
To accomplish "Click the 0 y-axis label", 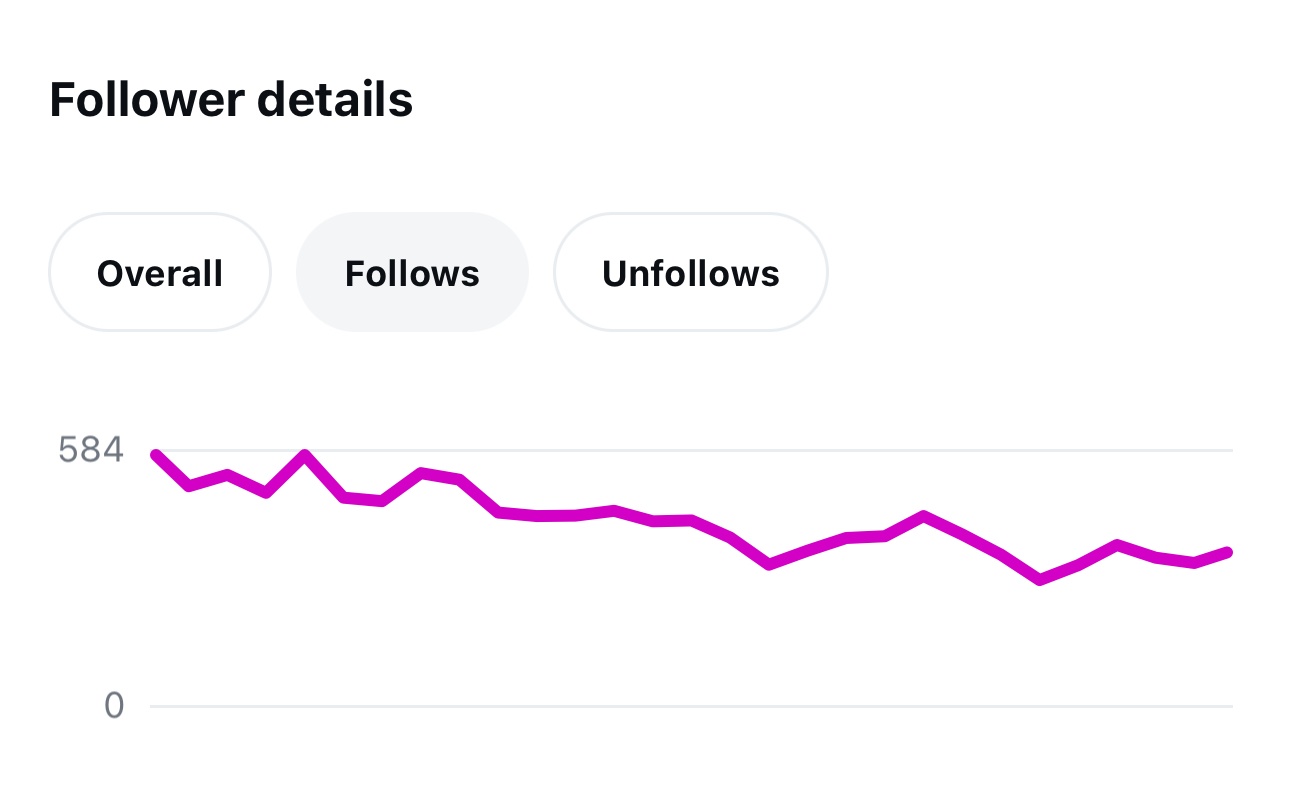I will (x=114, y=706).
